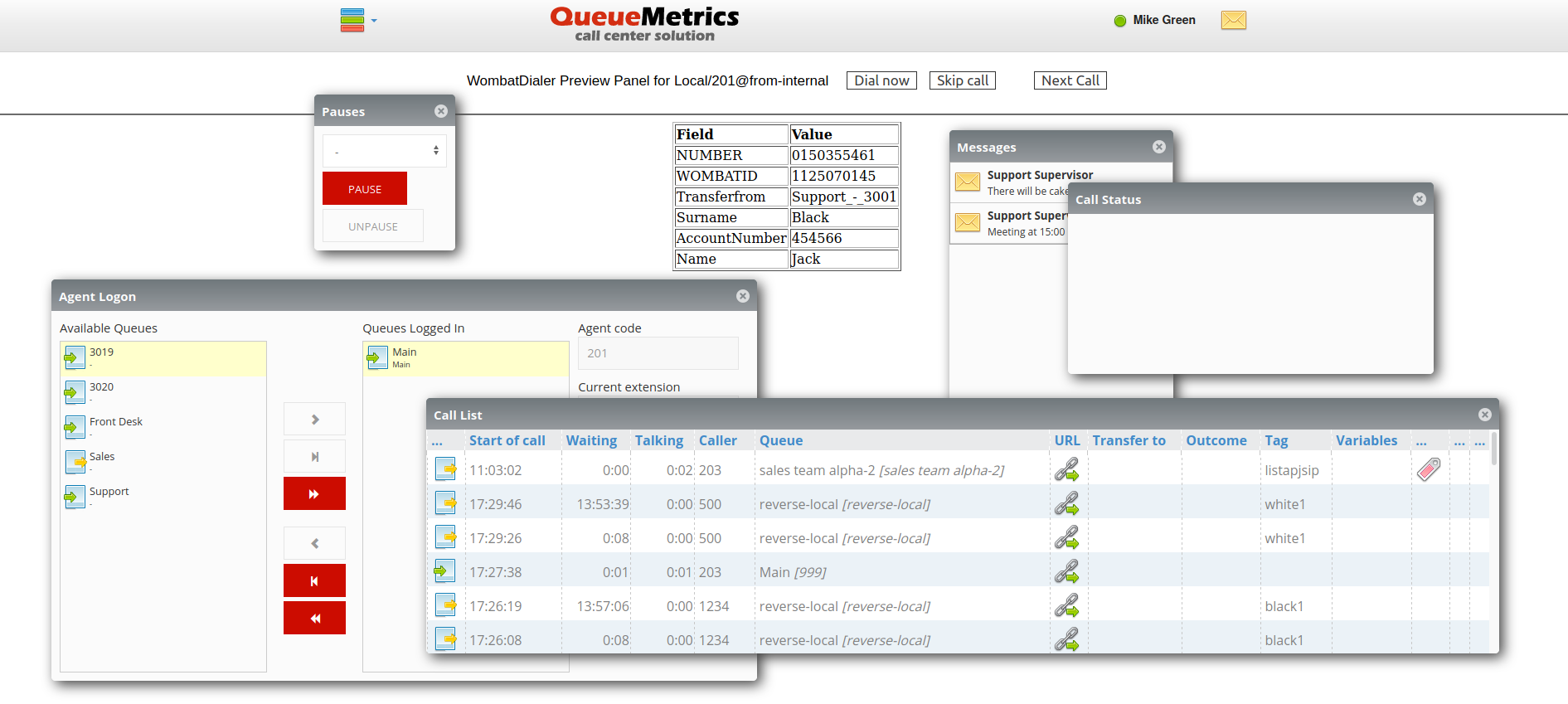Open Meeting at 15:00 message envelope

(x=968, y=222)
